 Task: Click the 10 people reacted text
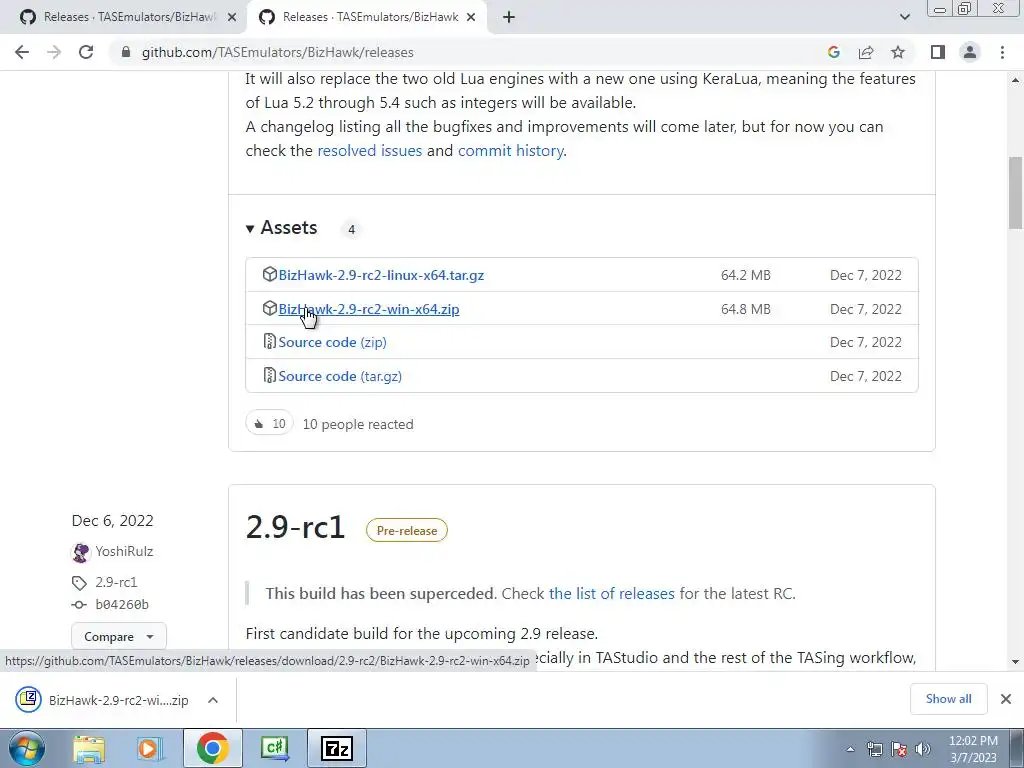coord(358,424)
